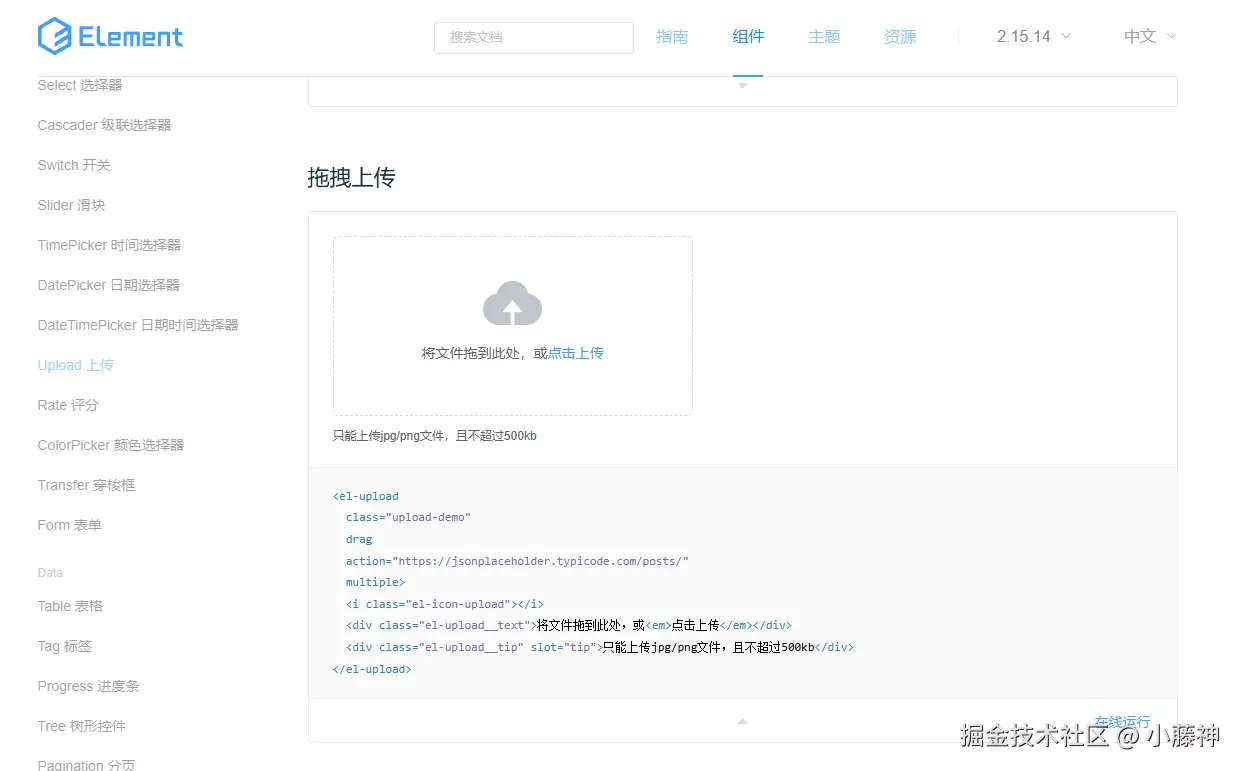Click the 只能上传jpg/png文件 tip text
Screen dimensions: 1242x771
[x=435, y=436]
